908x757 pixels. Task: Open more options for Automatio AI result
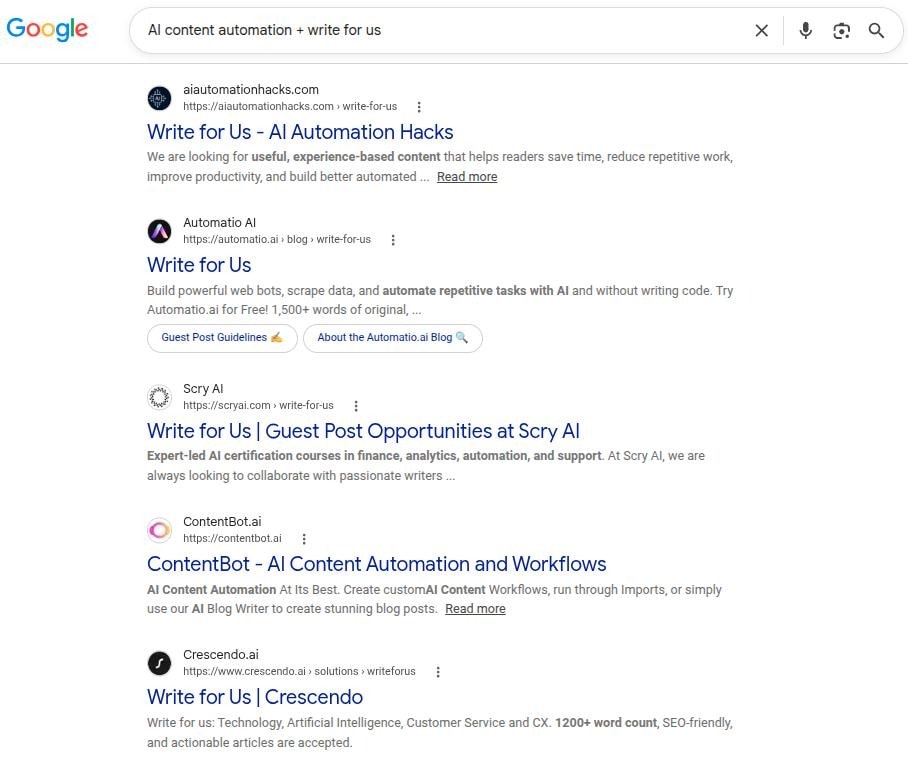[393, 240]
